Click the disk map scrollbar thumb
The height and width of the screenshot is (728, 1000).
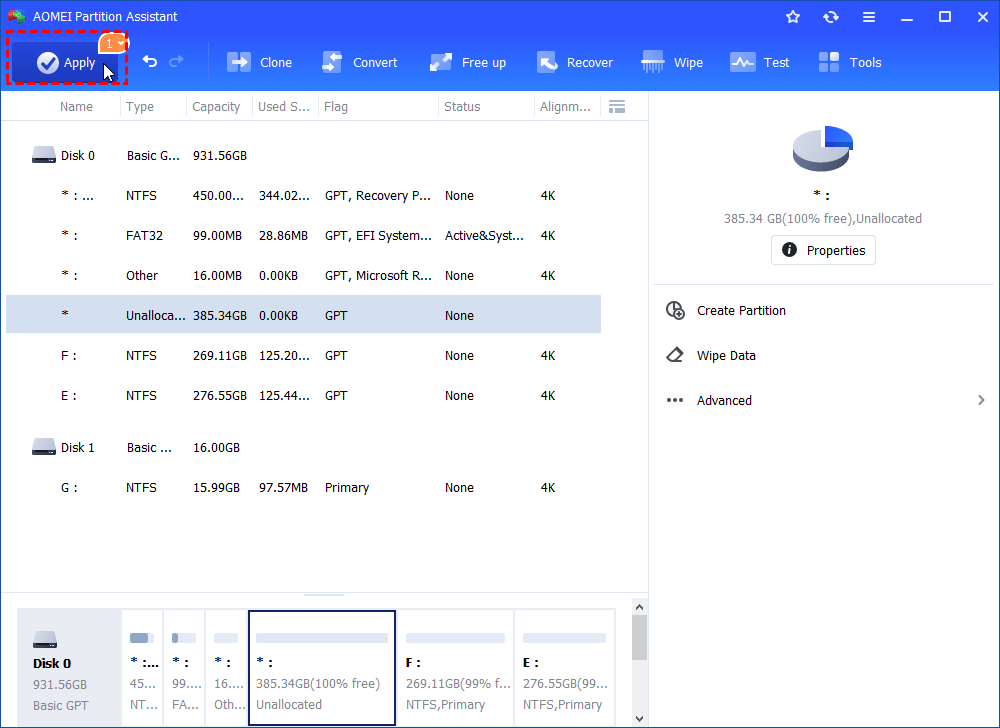(640, 637)
